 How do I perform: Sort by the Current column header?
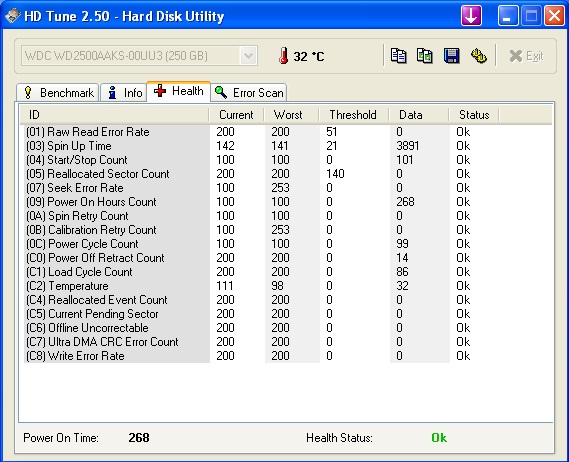236,115
